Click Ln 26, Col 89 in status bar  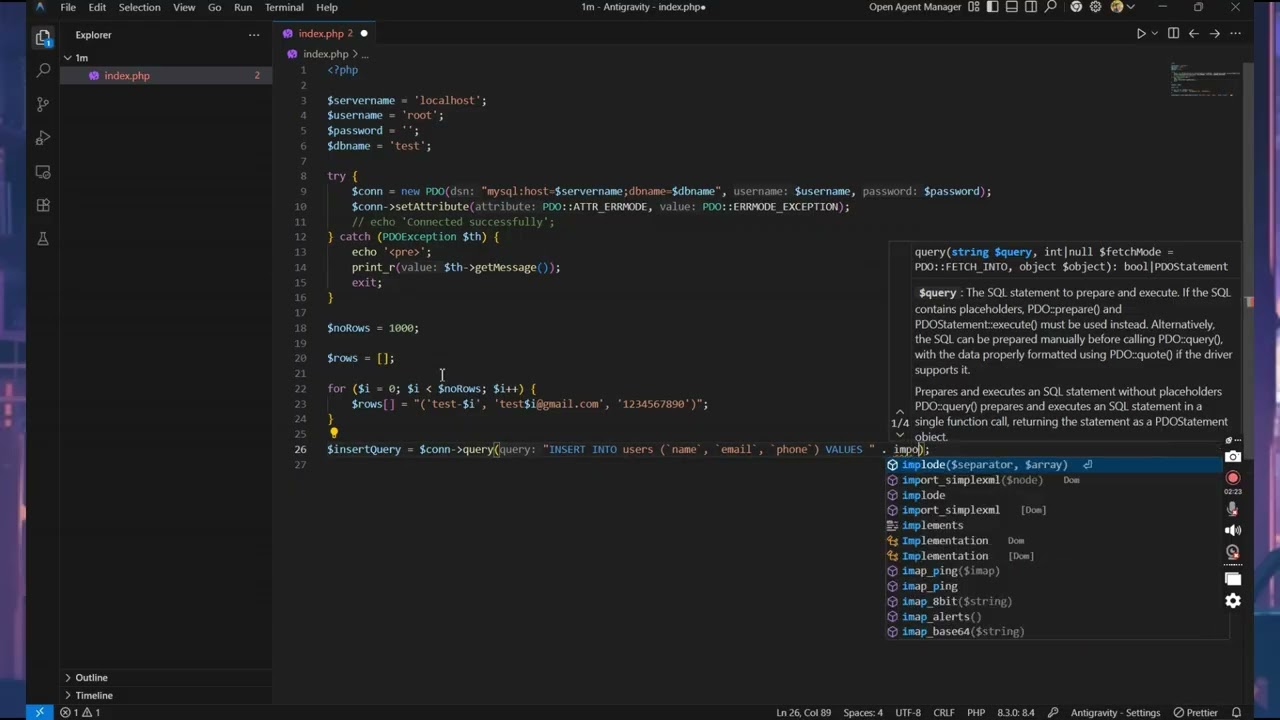tap(804, 713)
